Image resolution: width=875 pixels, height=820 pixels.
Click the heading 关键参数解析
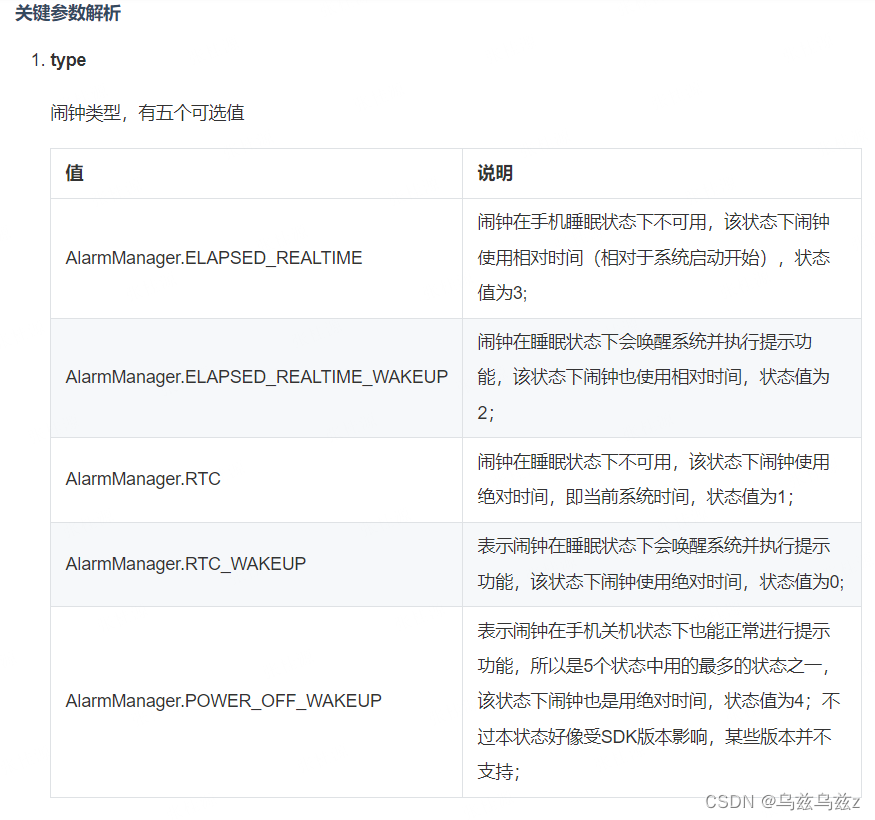[x=66, y=15]
